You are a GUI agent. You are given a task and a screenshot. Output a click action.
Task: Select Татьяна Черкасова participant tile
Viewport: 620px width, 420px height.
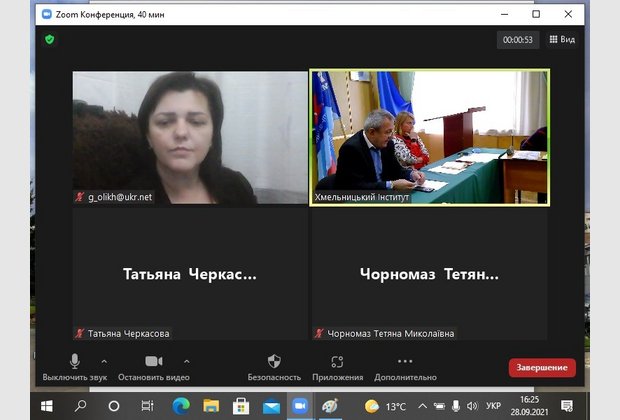click(190, 274)
